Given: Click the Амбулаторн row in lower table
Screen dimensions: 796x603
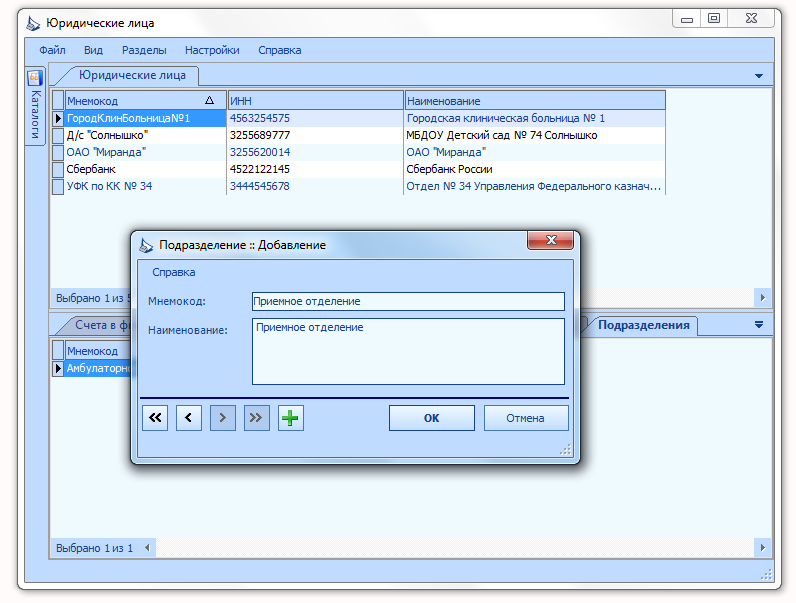Looking at the screenshot, I should coord(98,368).
